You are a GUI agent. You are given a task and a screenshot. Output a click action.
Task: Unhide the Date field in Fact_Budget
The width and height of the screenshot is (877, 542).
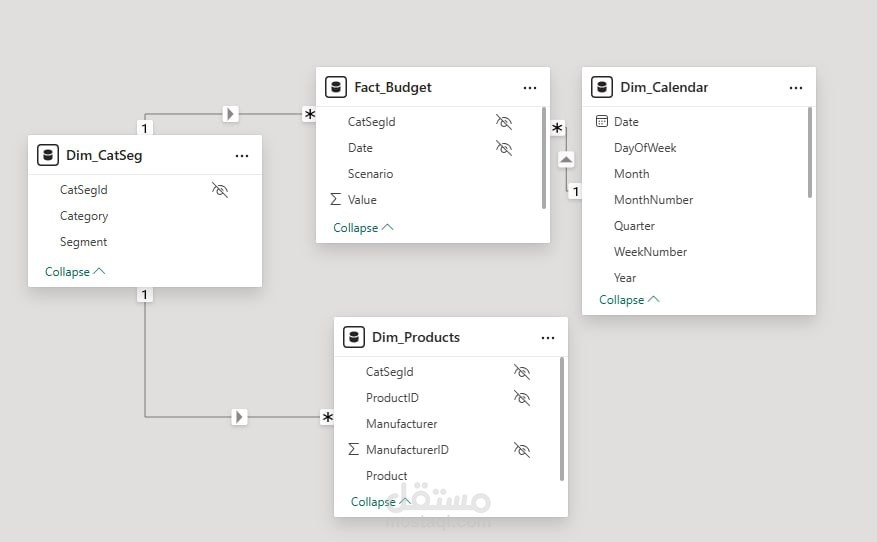point(504,148)
